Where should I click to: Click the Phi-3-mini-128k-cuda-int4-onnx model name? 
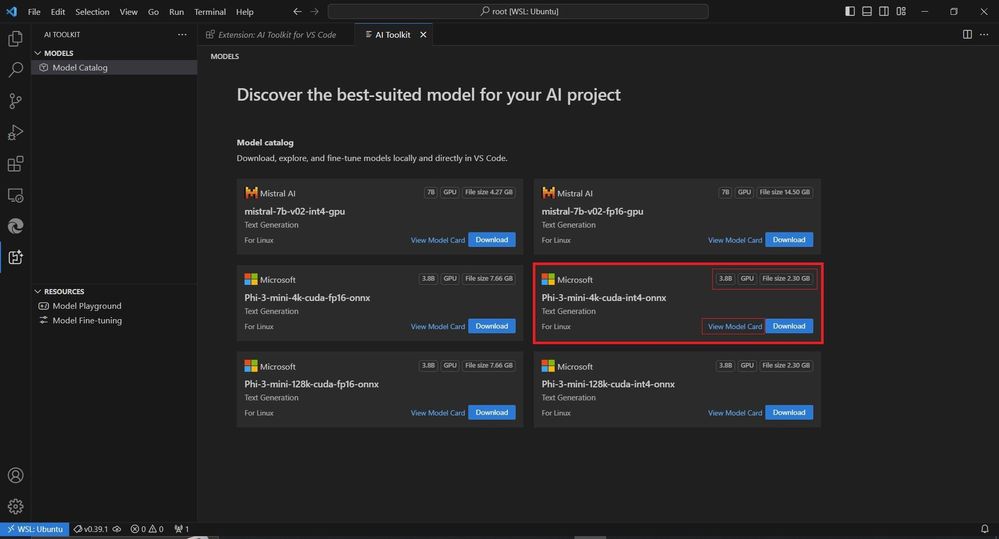(608, 384)
